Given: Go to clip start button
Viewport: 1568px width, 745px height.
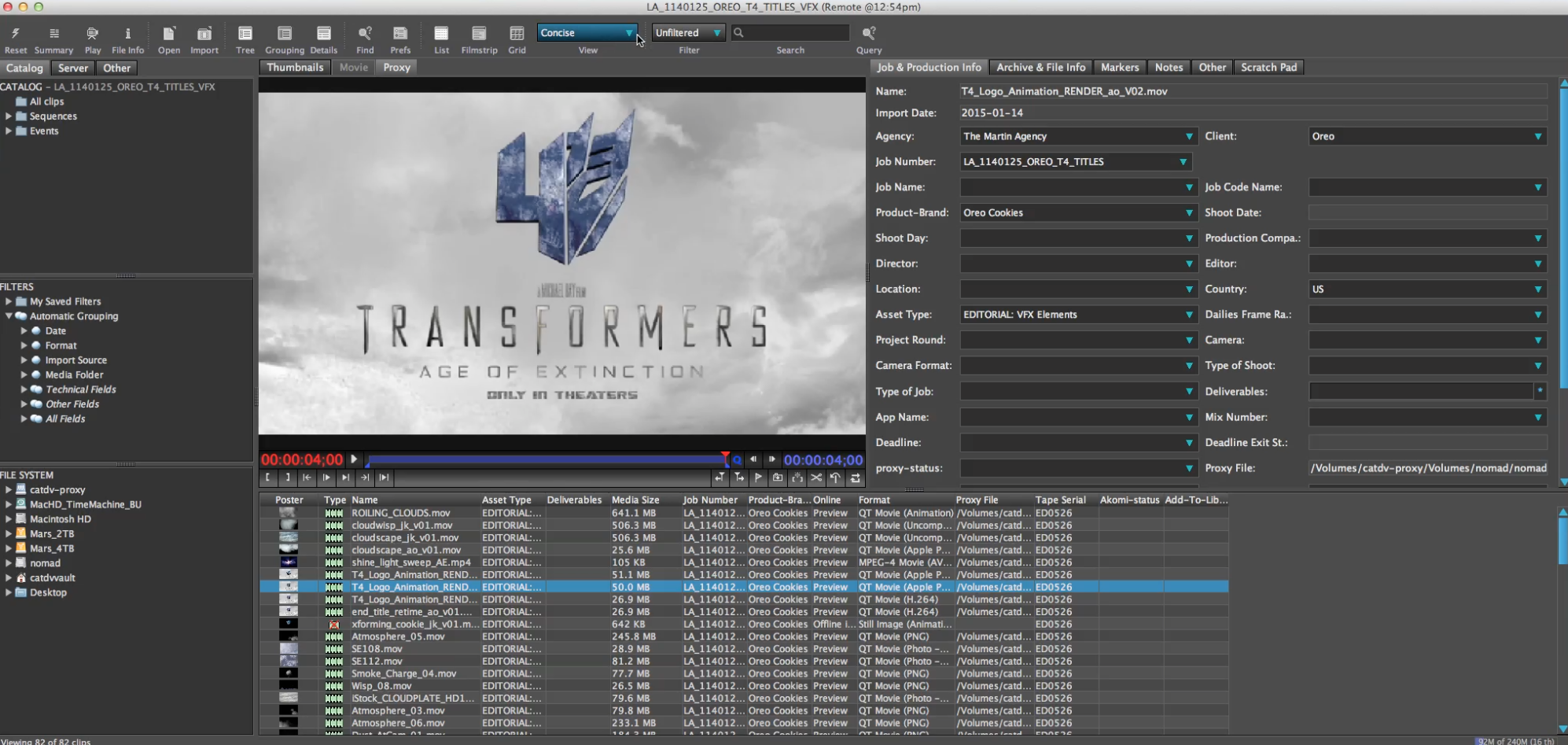Looking at the screenshot, I should click(307, 478).
